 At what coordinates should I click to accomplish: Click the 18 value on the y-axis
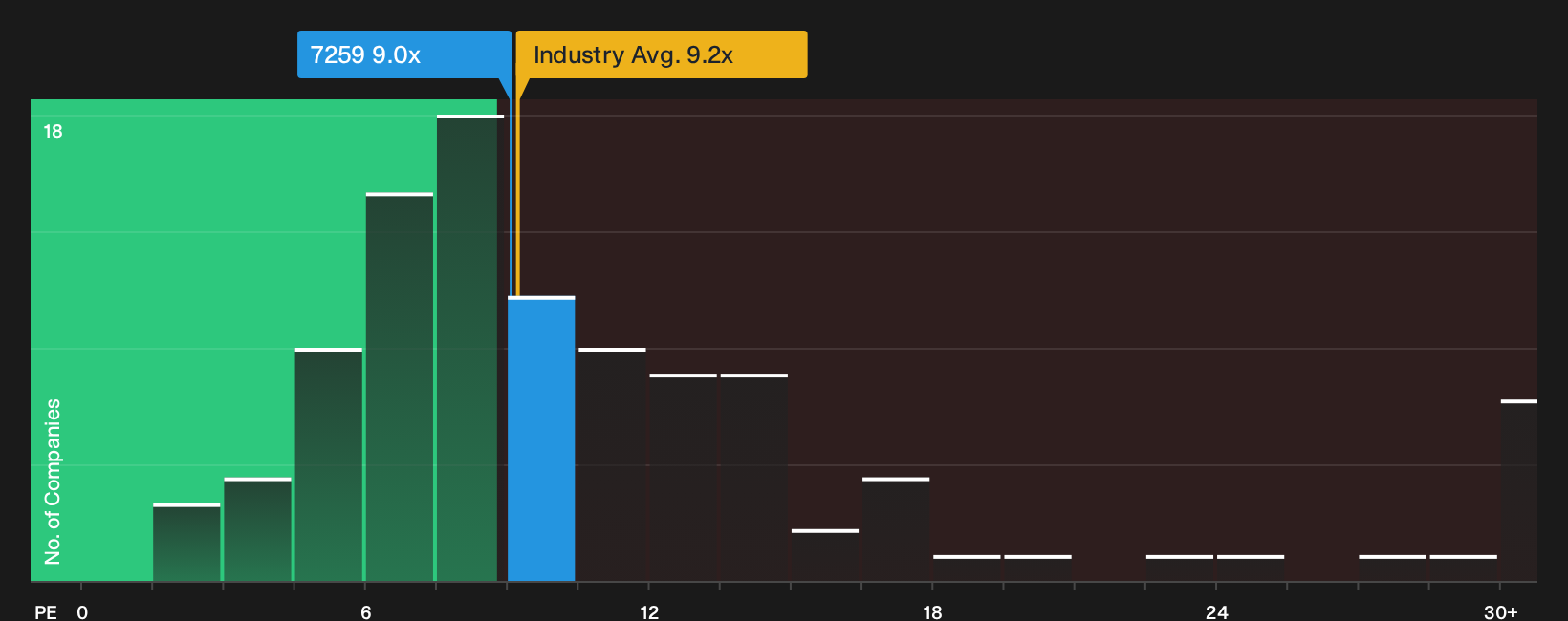(x=53, y=131)
